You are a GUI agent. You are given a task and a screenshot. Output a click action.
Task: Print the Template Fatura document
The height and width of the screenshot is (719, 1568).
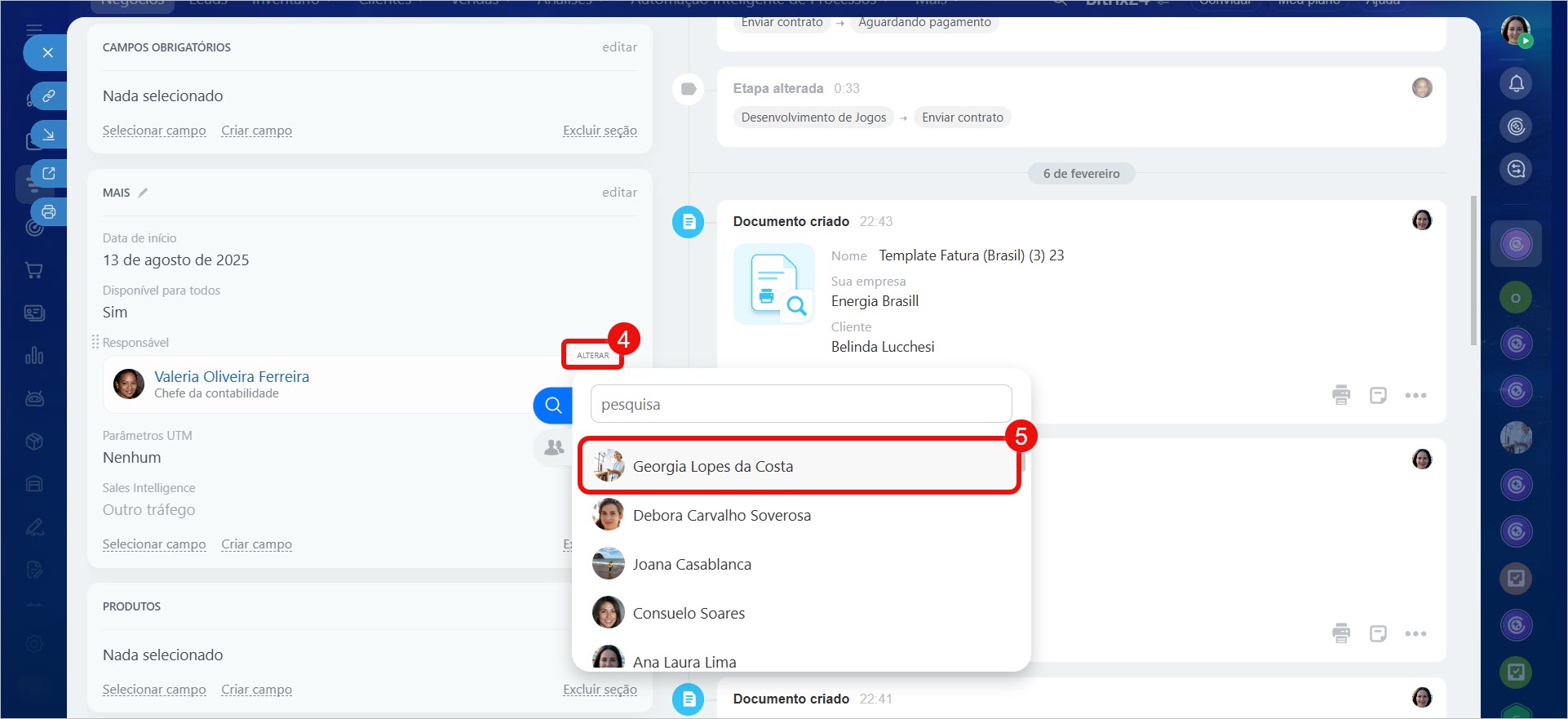pos(1340,395)
